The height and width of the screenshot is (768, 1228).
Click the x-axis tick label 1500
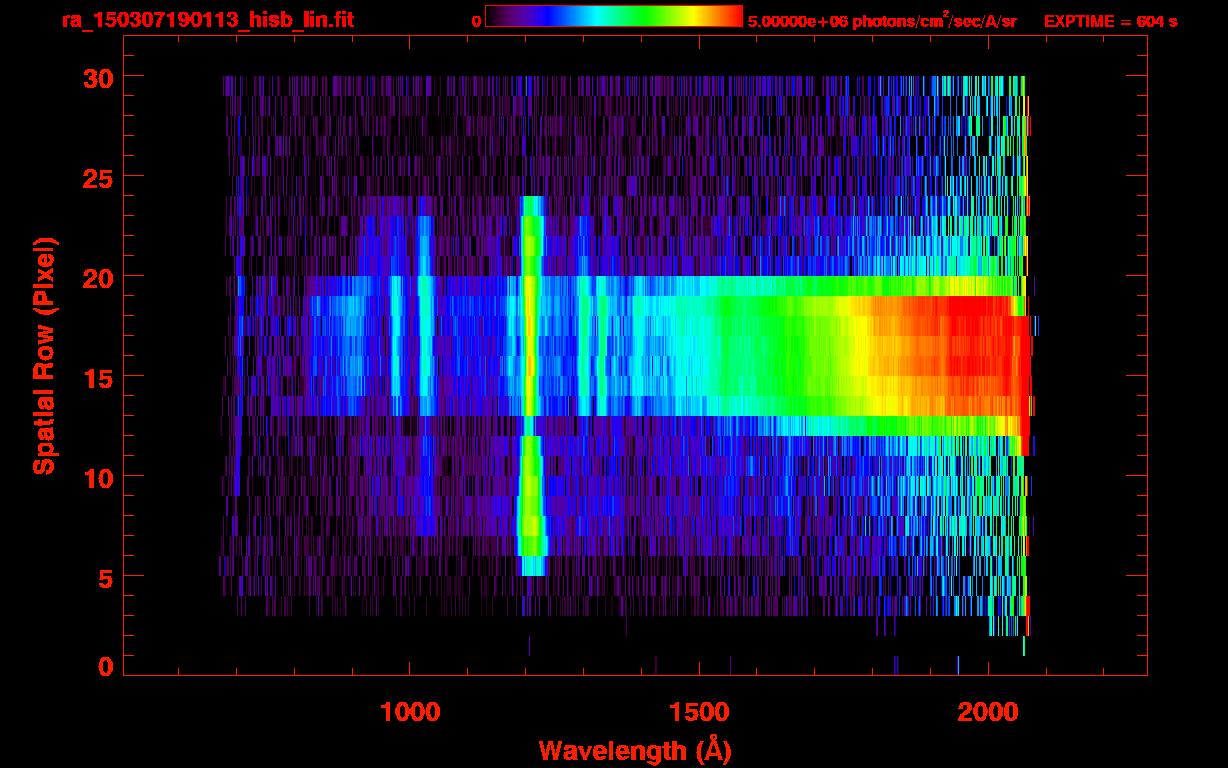(699, 713)
